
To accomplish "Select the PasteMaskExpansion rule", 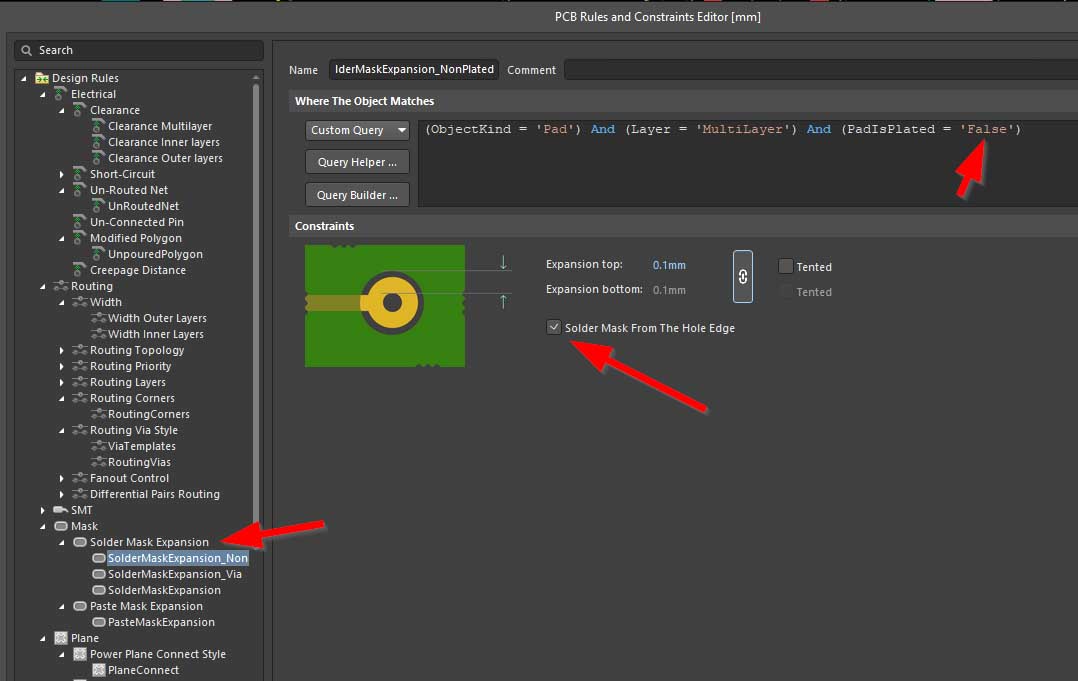I will click(x=160, y=622).
